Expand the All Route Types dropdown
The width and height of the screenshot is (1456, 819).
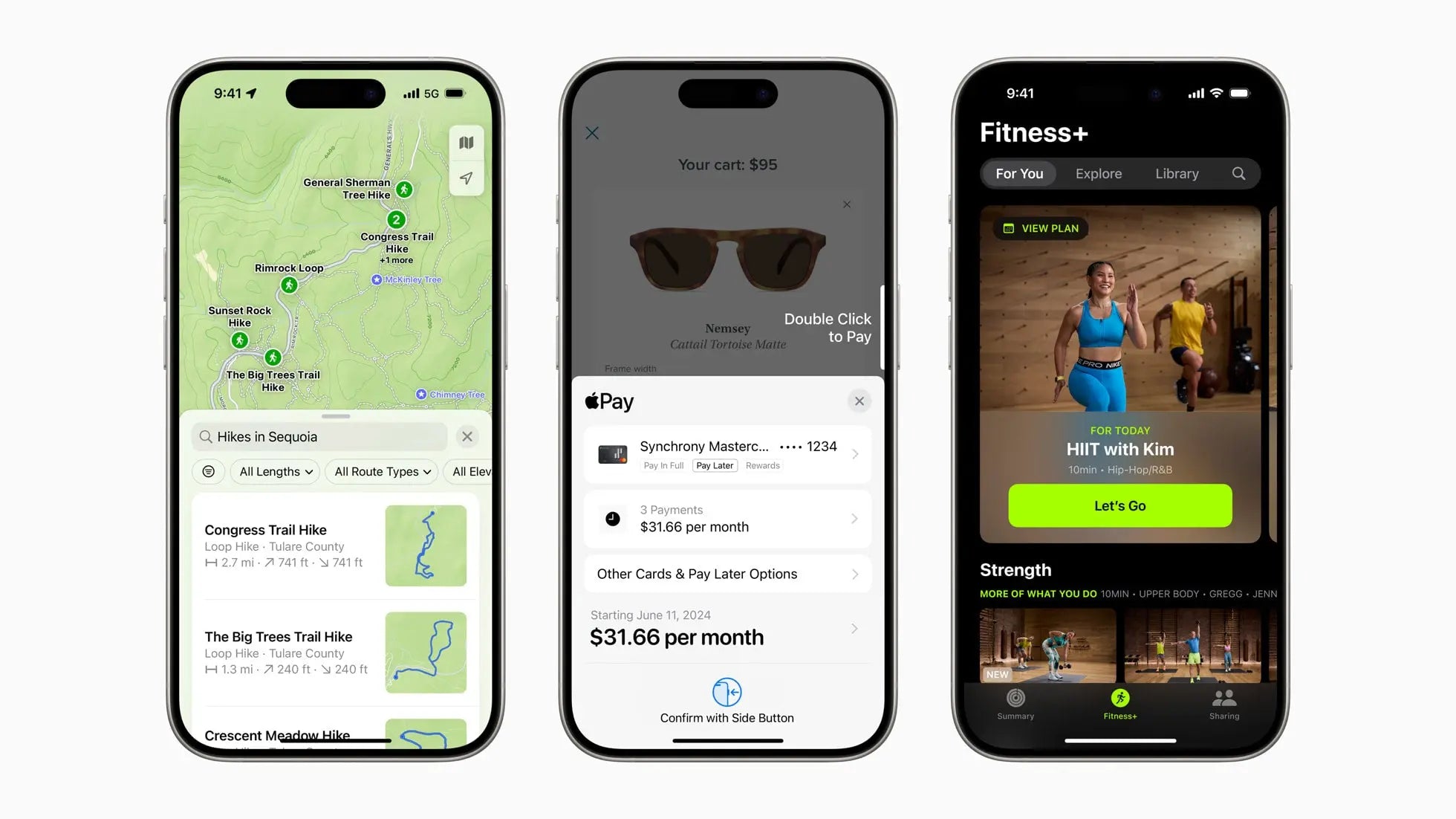click(381, 471)
